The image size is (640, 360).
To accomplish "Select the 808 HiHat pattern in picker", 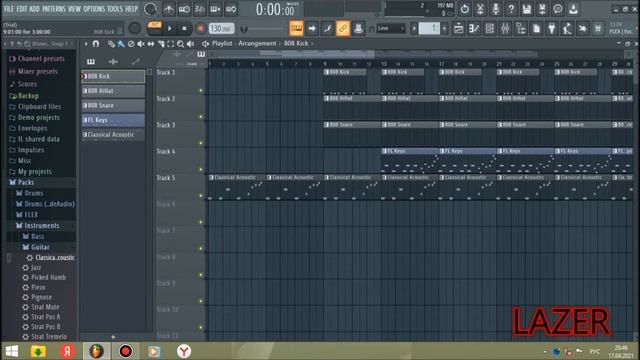I will coord(113,91).
